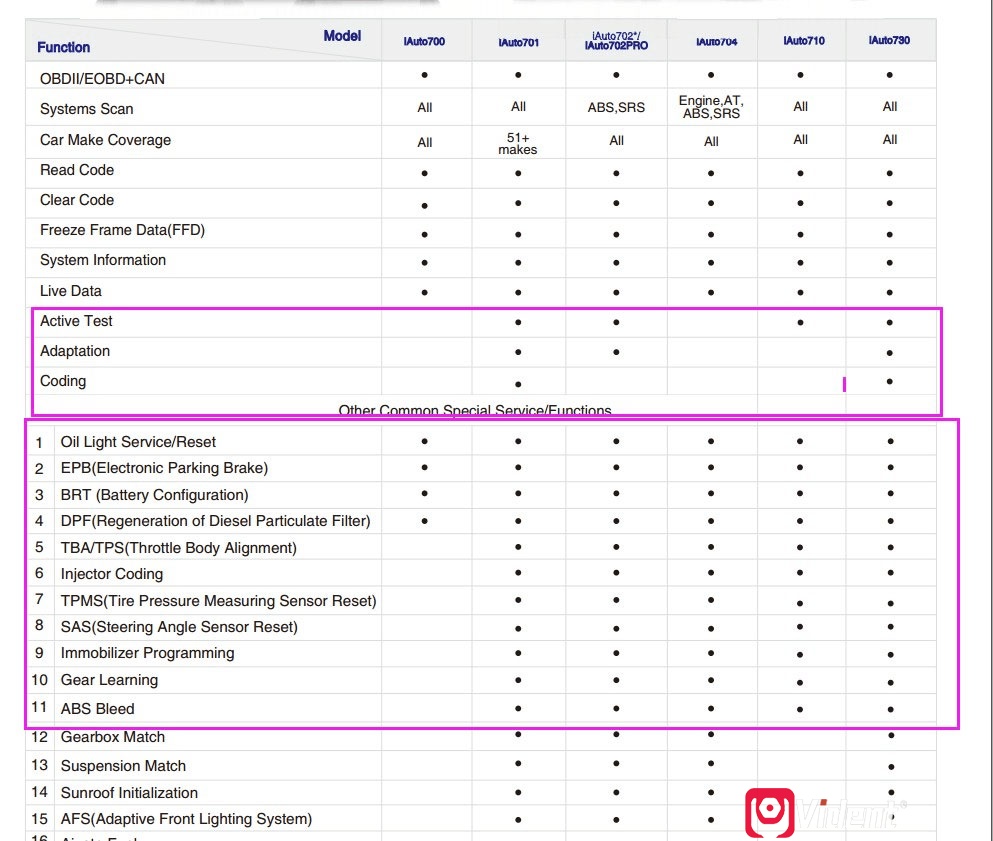Click "All" for Car Make Coverage under IAuto700
This screenshot has height=841, width=993.
[425, 142]
